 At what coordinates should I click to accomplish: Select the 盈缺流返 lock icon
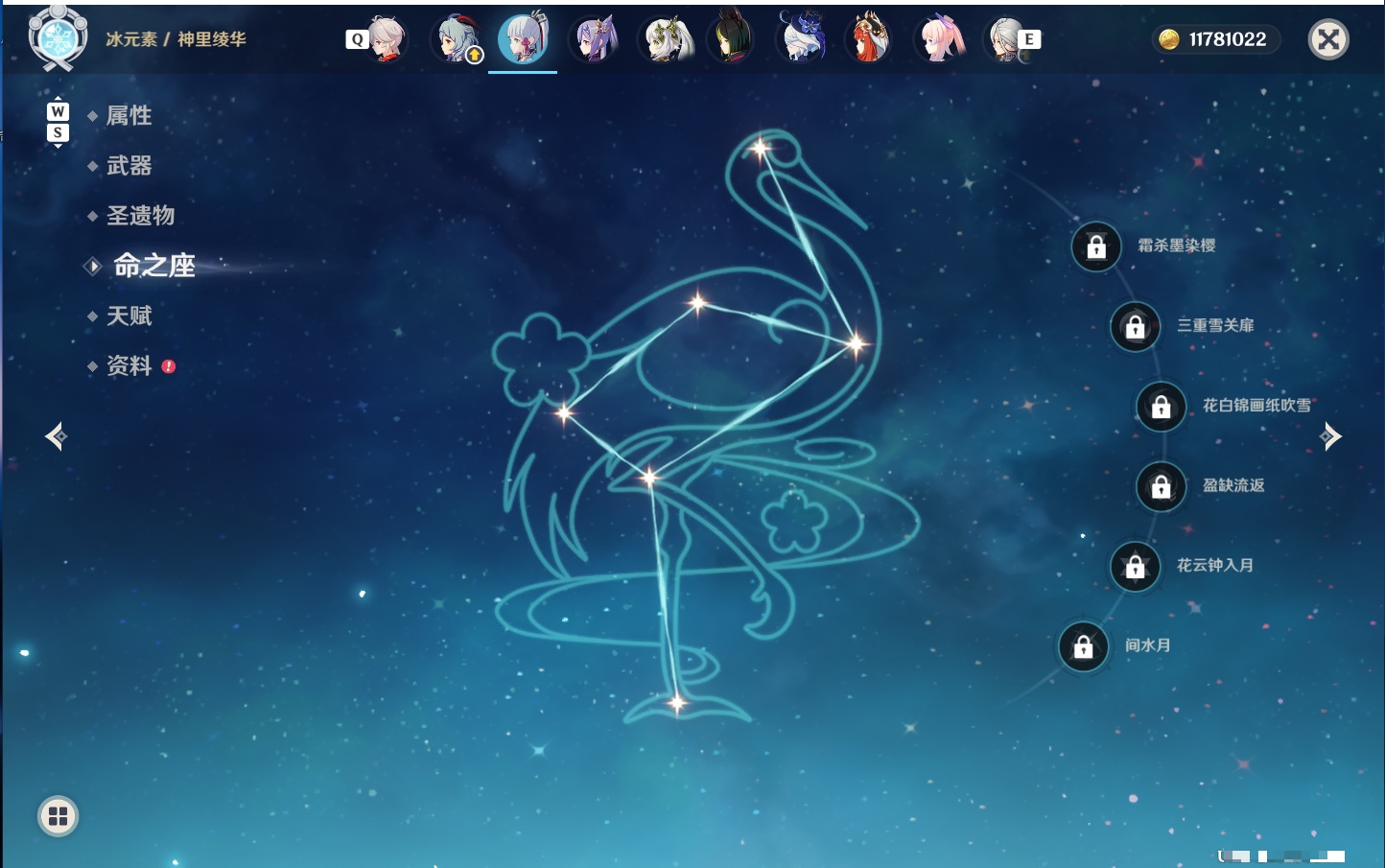[x=1161, y=487]
